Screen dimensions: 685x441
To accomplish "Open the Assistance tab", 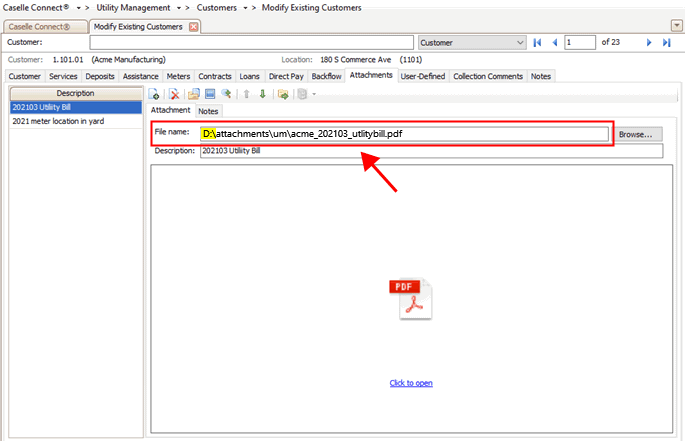I will point(141,76).
